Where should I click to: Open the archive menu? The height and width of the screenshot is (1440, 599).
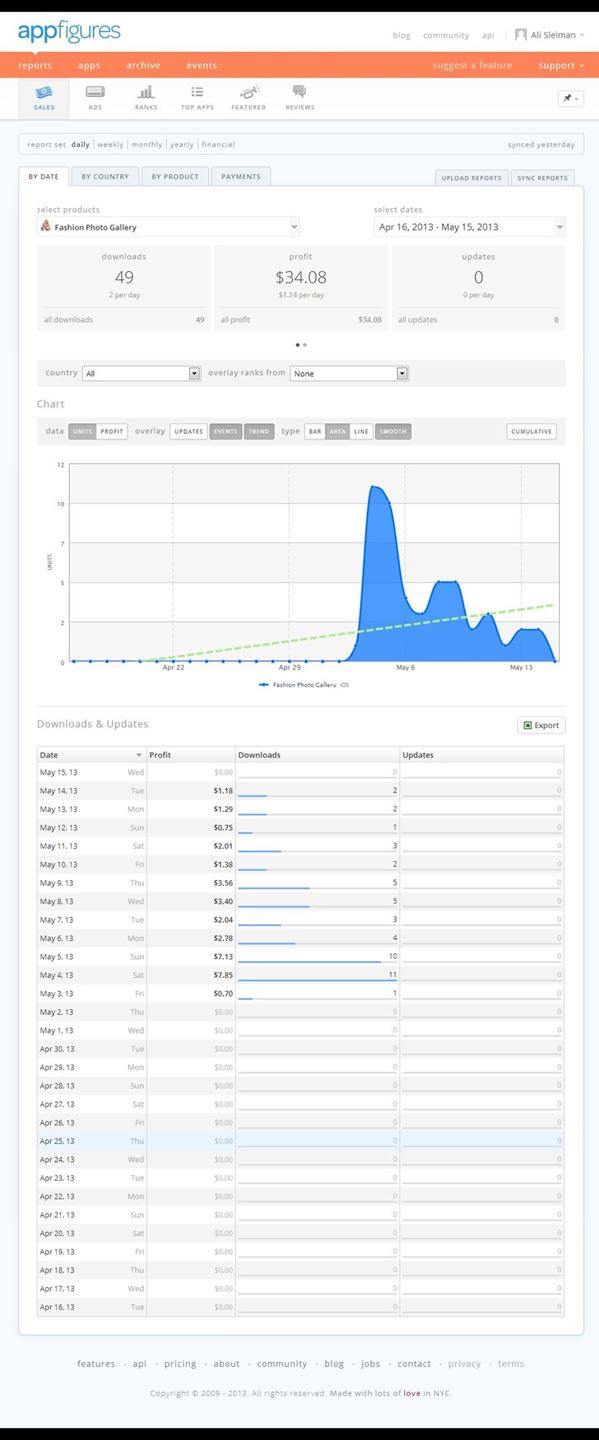point(143,65)
